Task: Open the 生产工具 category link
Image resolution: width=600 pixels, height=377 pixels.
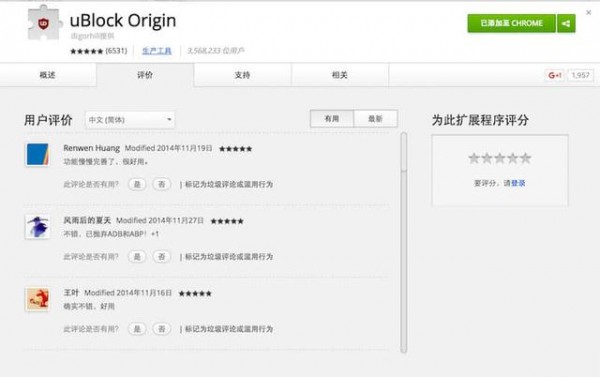Action: (x=157, y=51)
